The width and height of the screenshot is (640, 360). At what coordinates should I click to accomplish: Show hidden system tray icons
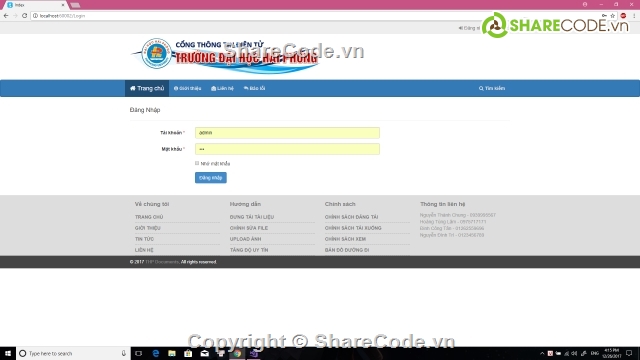tap(542, 353)
